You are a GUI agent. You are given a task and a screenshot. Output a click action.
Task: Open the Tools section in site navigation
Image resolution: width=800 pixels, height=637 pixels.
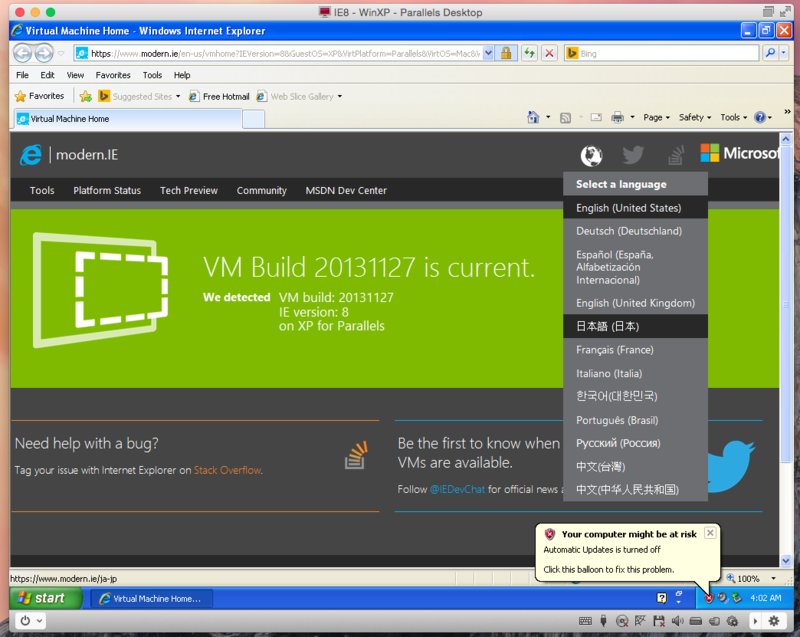coord(42,191)
